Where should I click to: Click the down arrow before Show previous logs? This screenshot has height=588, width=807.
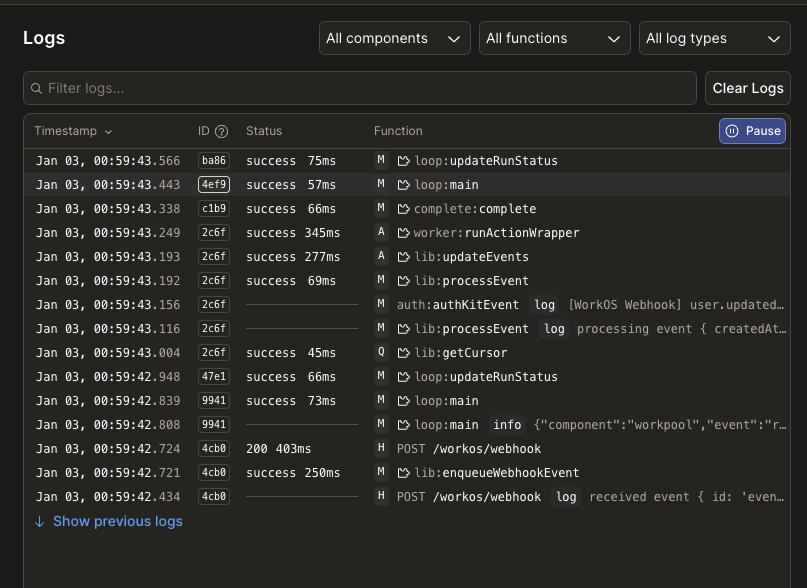pyautogui.click(x=38, y=521)
